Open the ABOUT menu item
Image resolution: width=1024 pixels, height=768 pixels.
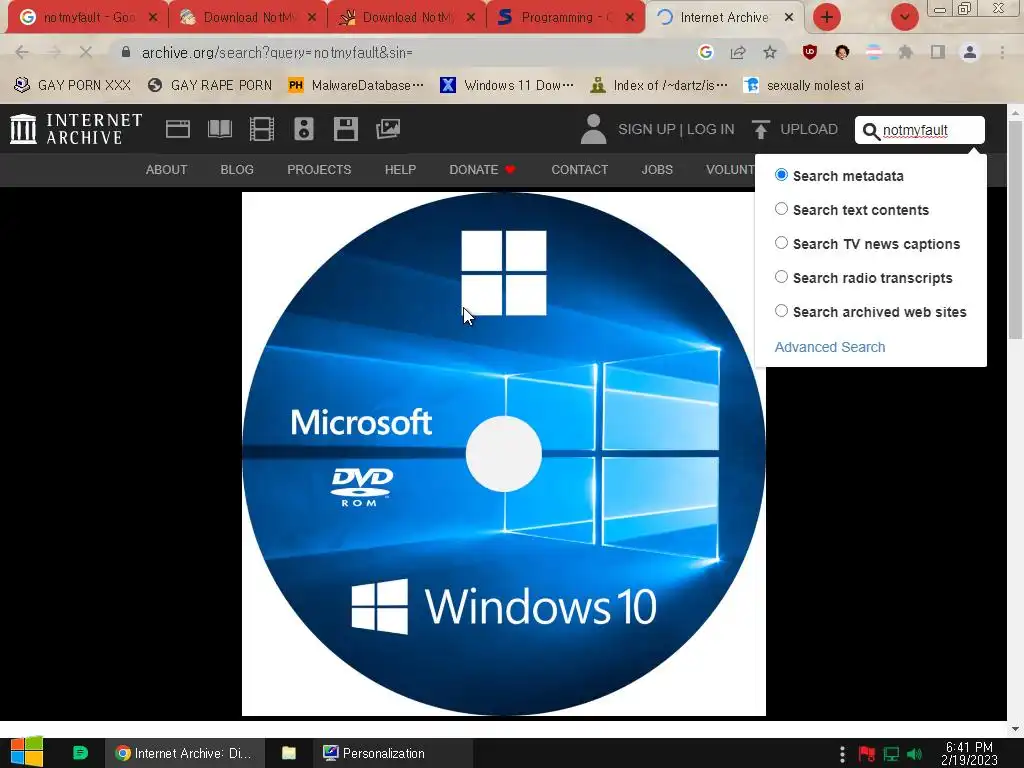click(x=167, y=170)
